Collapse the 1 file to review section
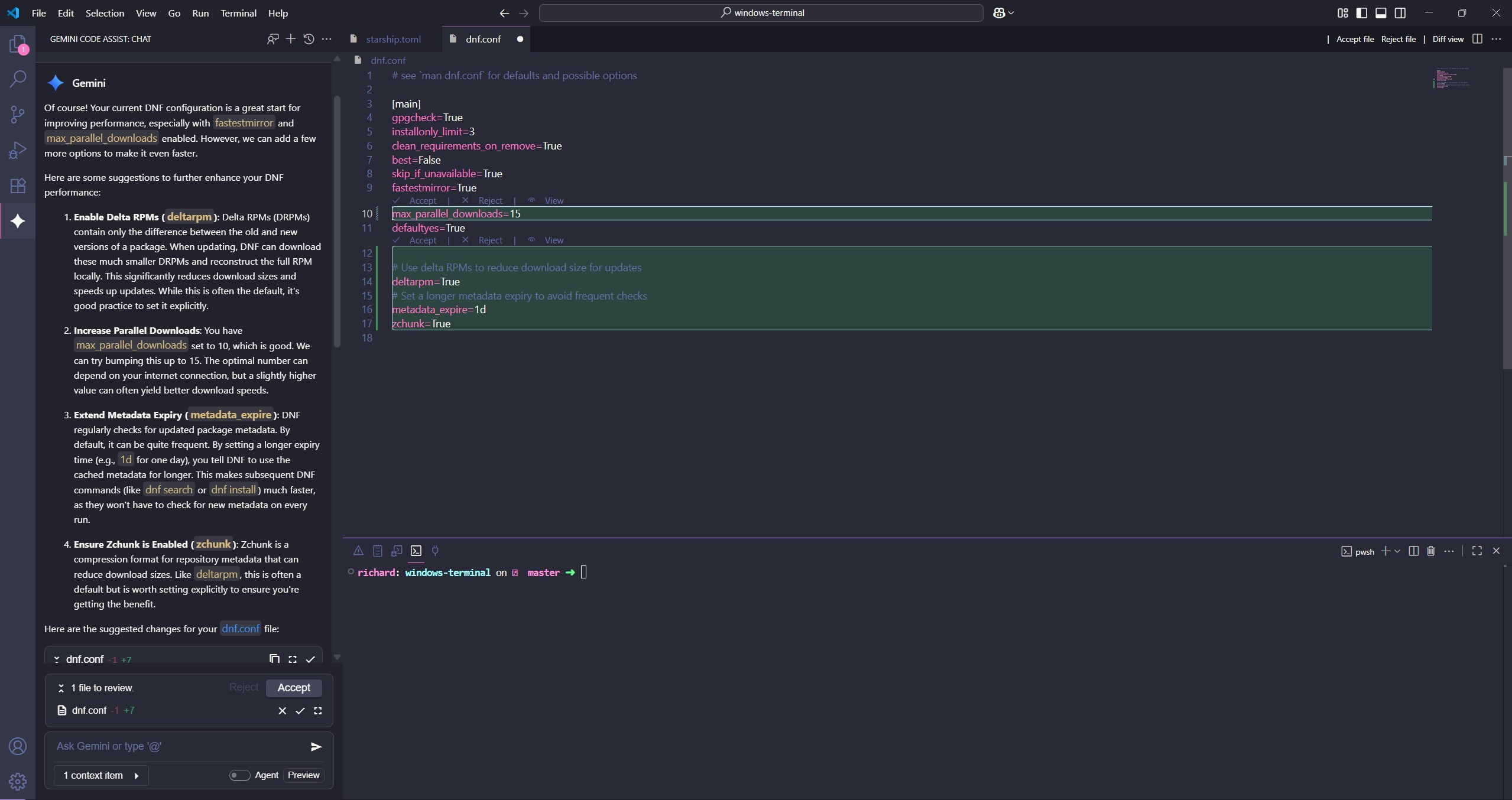 click(61, 688)
